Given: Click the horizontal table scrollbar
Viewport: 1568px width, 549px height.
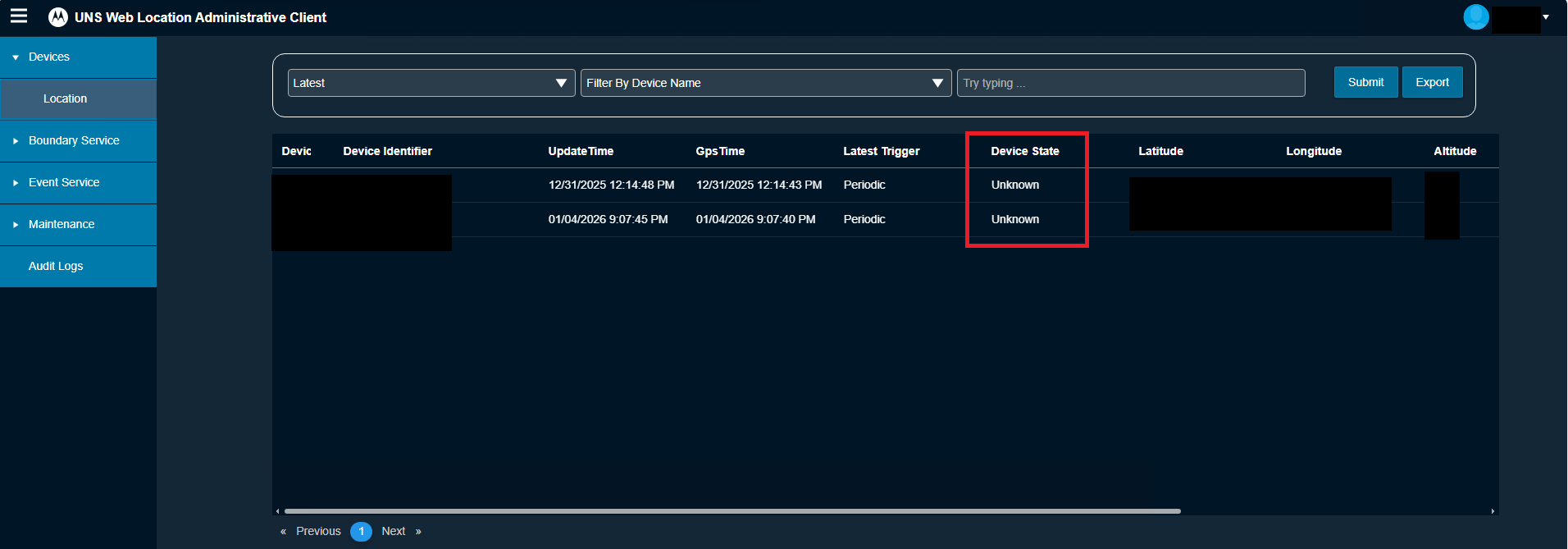Looking at the screenshot, I should (732, 511).
